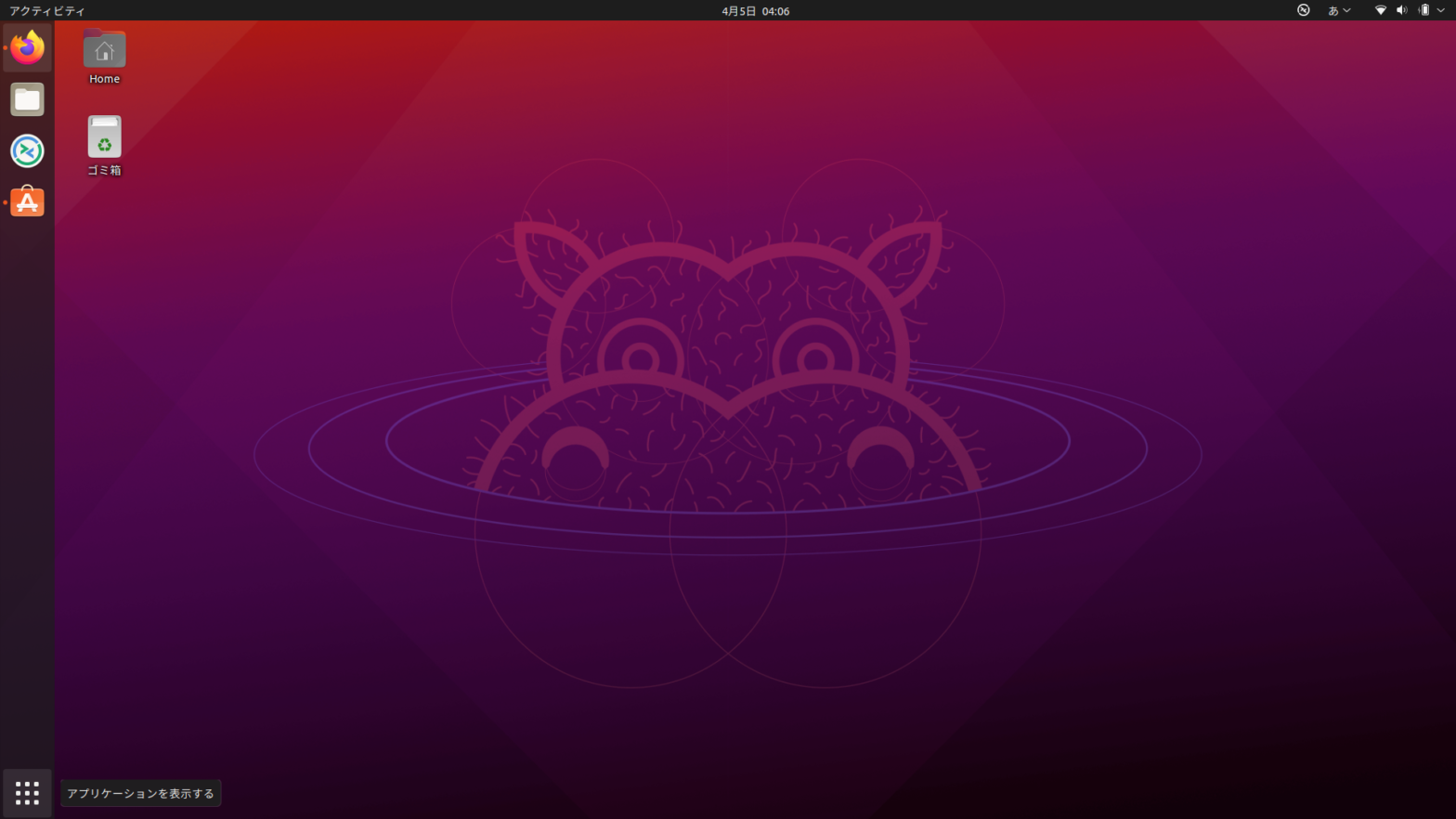Click the "ゴミ箱" text label on the desktop
This screenshot has width=1456, height=819.
click(104, 170)
